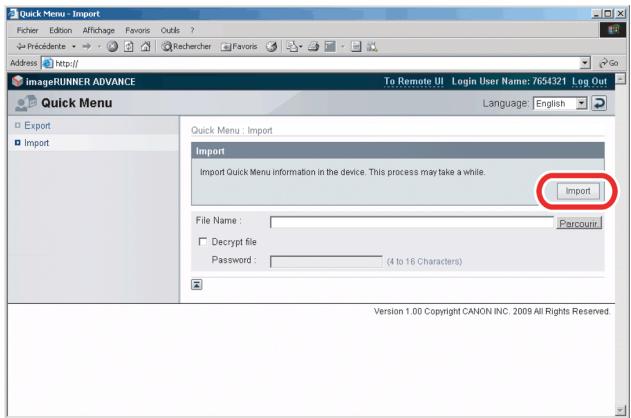Go to the home page icon
Screen dimensions: 631x418
pos(145,47)
